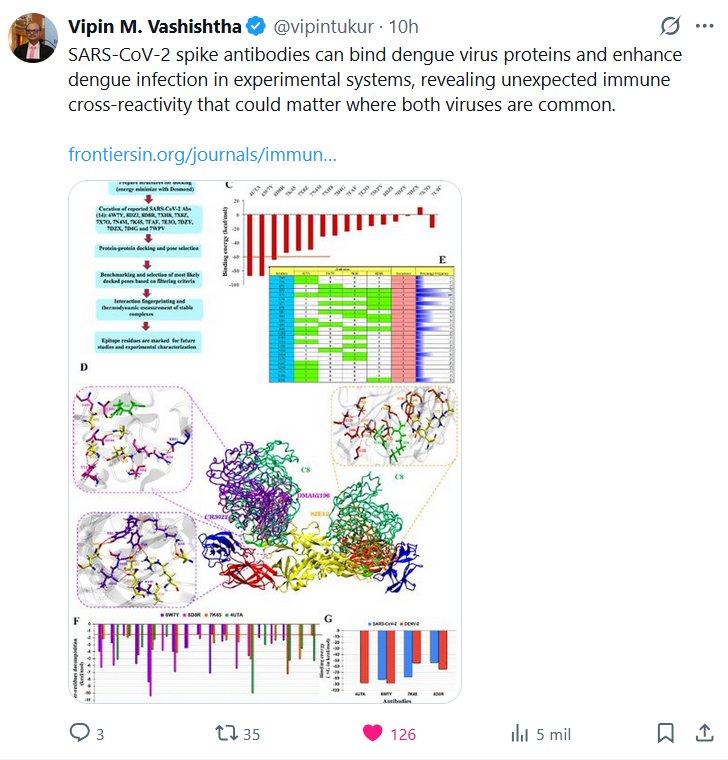This screenshot has height=760, width=728.
Task: Click the reply speech bubble icon
Action: (x=80, y=734)
